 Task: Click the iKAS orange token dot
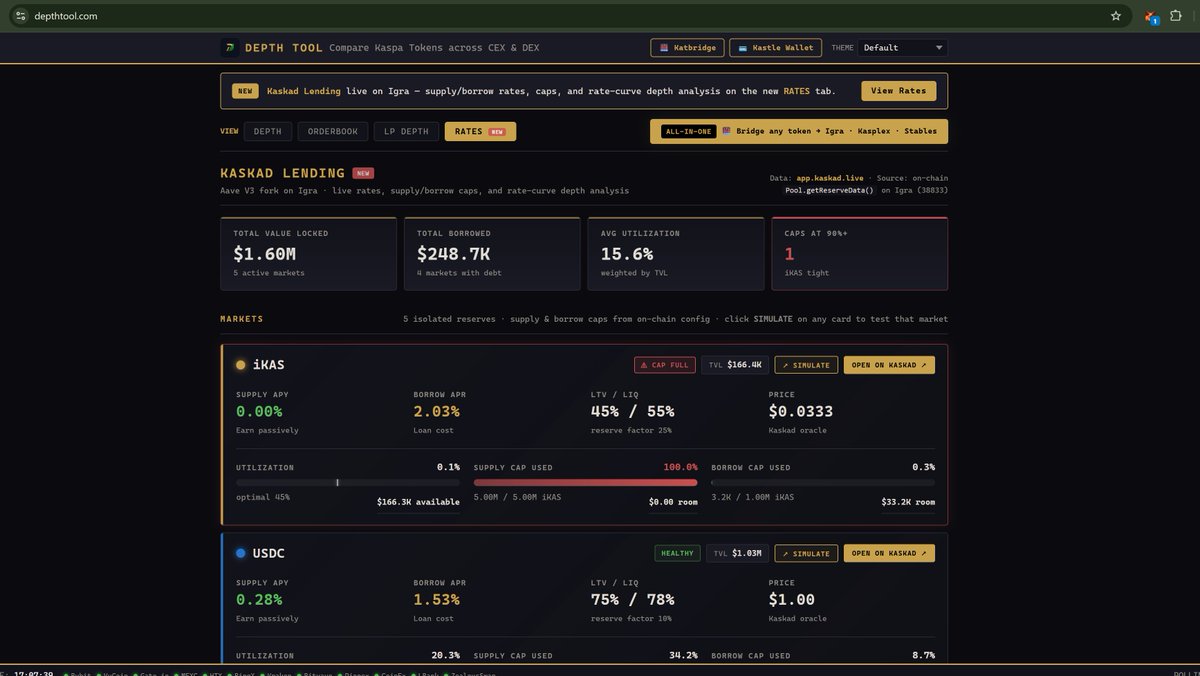(x=241, y=365)
